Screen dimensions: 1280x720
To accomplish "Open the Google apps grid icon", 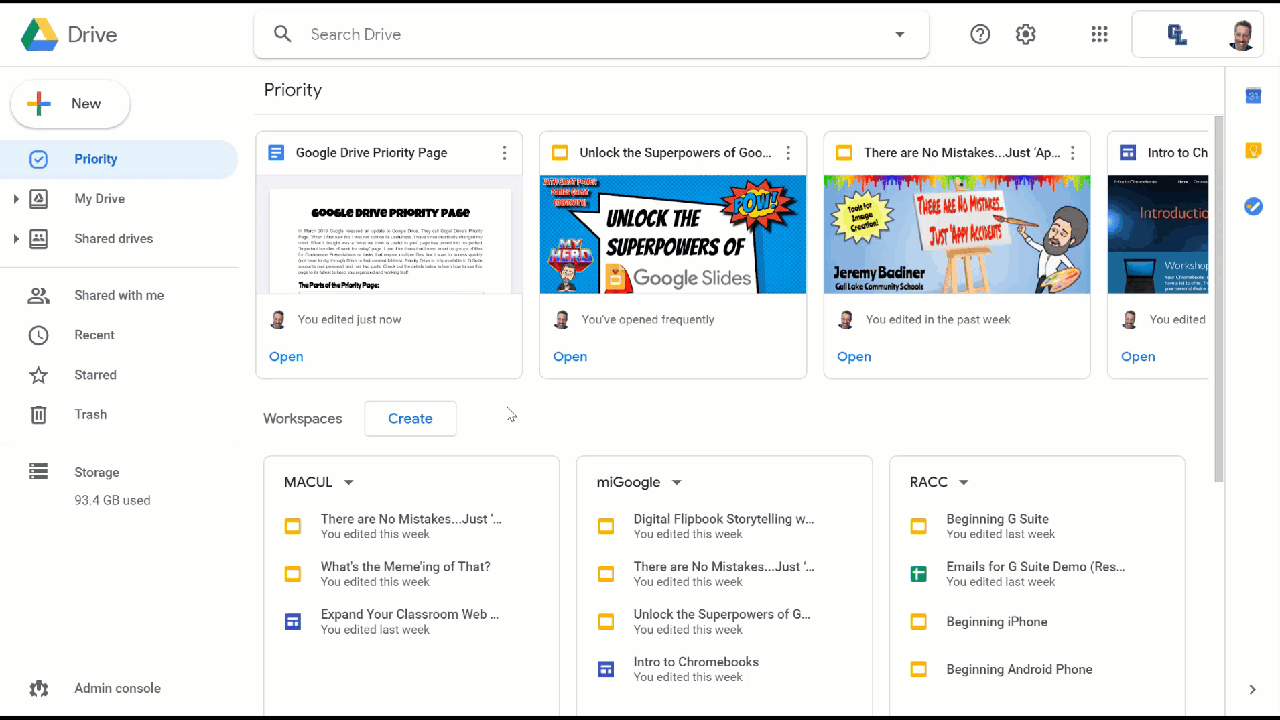I will click(1099, 34).
